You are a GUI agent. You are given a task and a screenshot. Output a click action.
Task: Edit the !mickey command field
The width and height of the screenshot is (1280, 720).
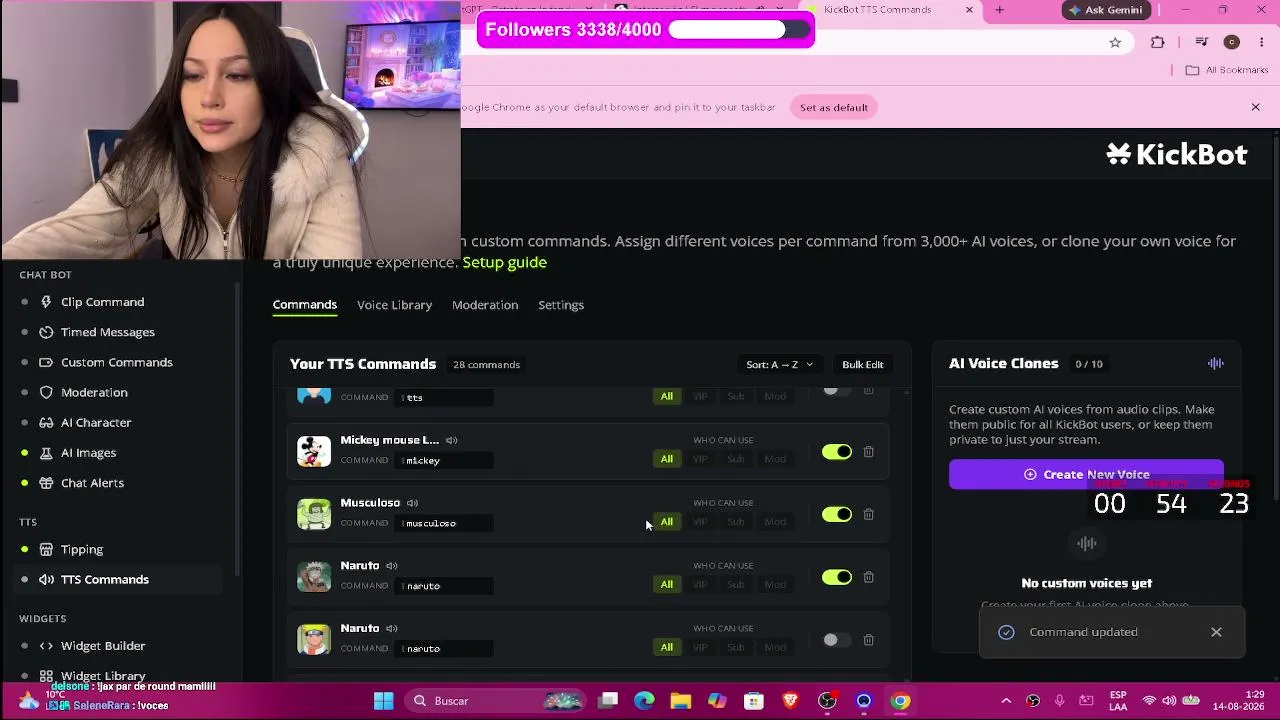click(x=446, y=460)
